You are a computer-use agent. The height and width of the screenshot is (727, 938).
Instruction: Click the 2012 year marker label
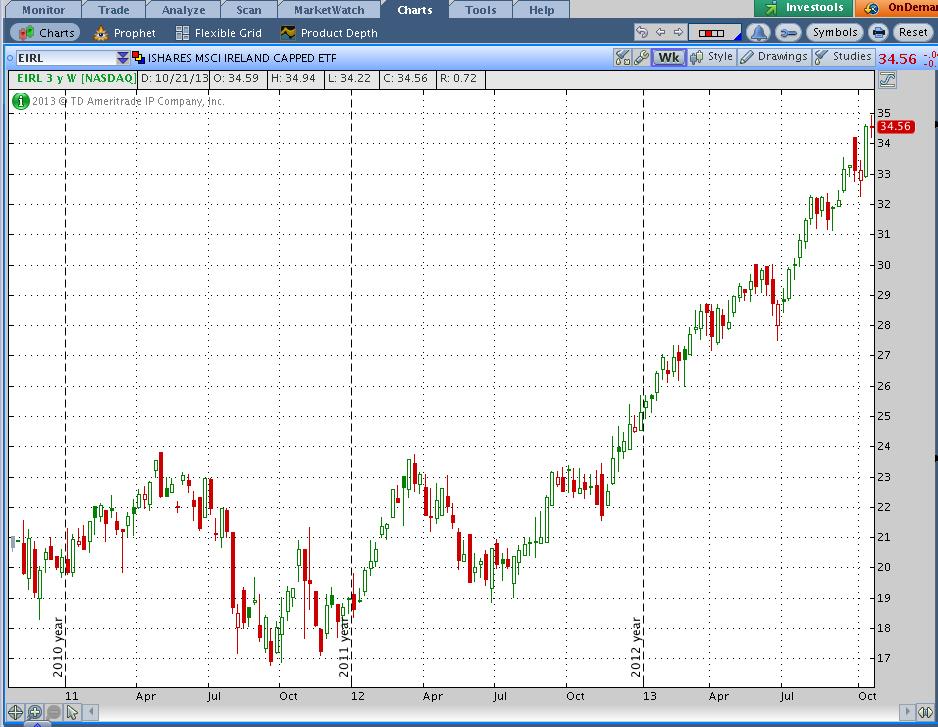pos(636,647)
